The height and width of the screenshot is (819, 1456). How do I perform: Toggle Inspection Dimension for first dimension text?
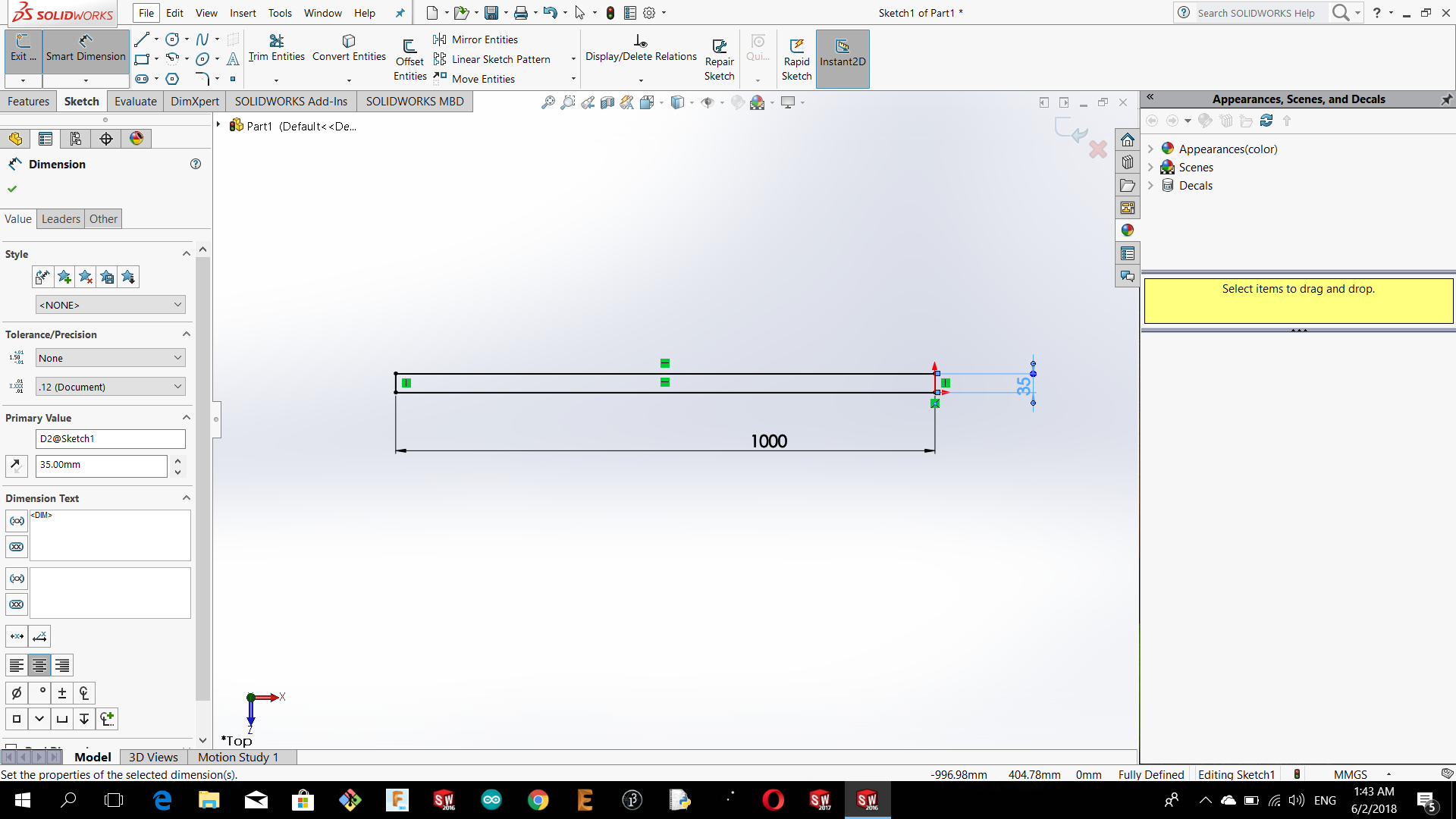point(17,547)
